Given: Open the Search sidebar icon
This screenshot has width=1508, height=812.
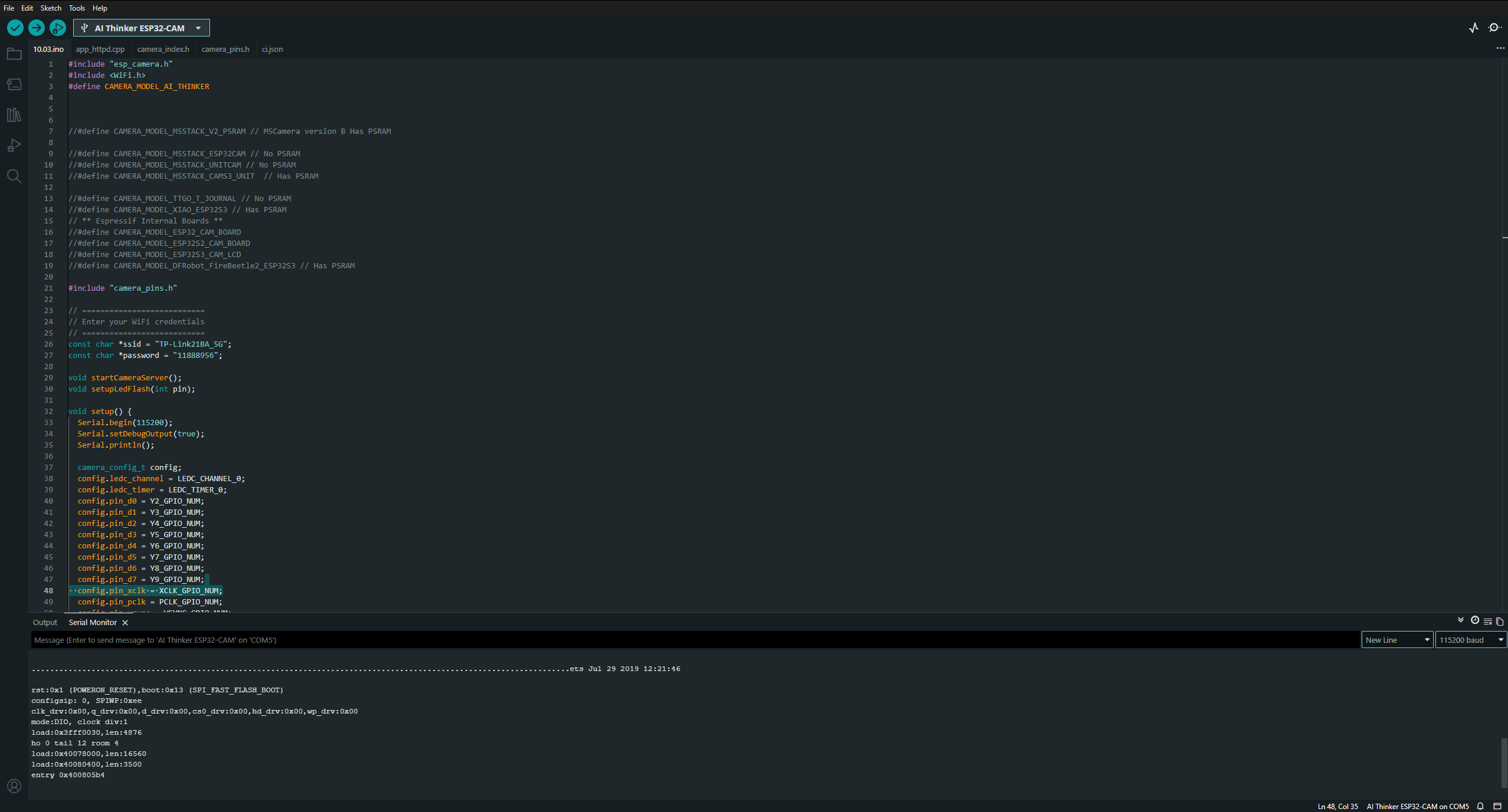Looking at the screenshot, I should (x=14, y=176).
